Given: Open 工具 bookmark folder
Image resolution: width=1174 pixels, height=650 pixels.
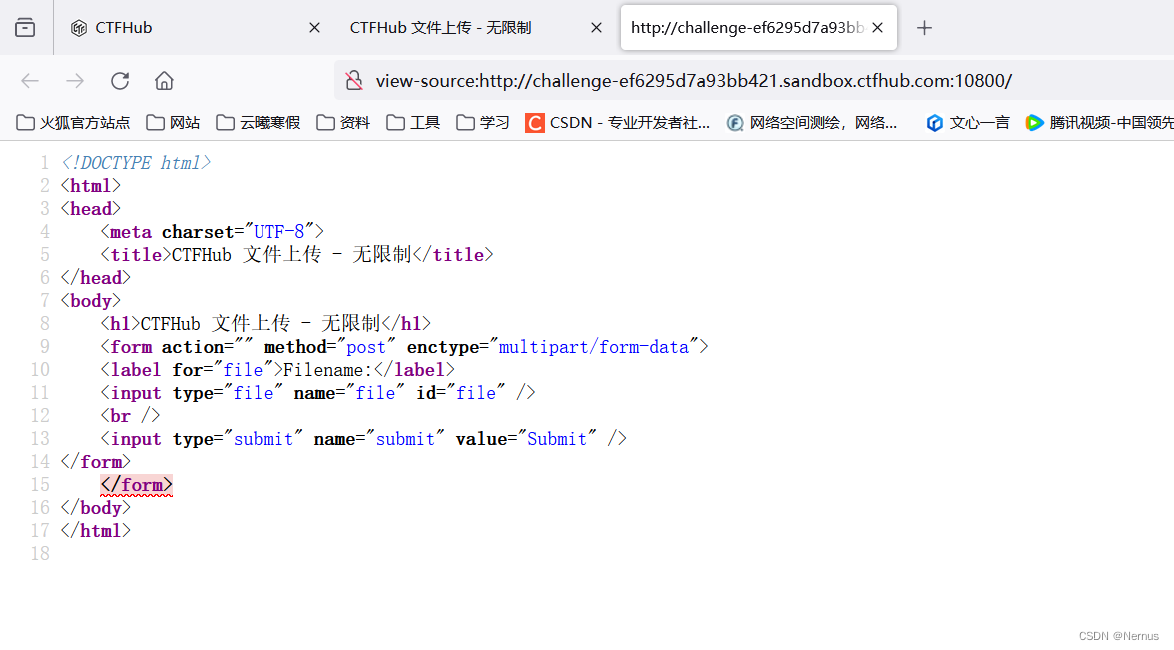Looking at the screenshot, I should [x=413, y=123].
